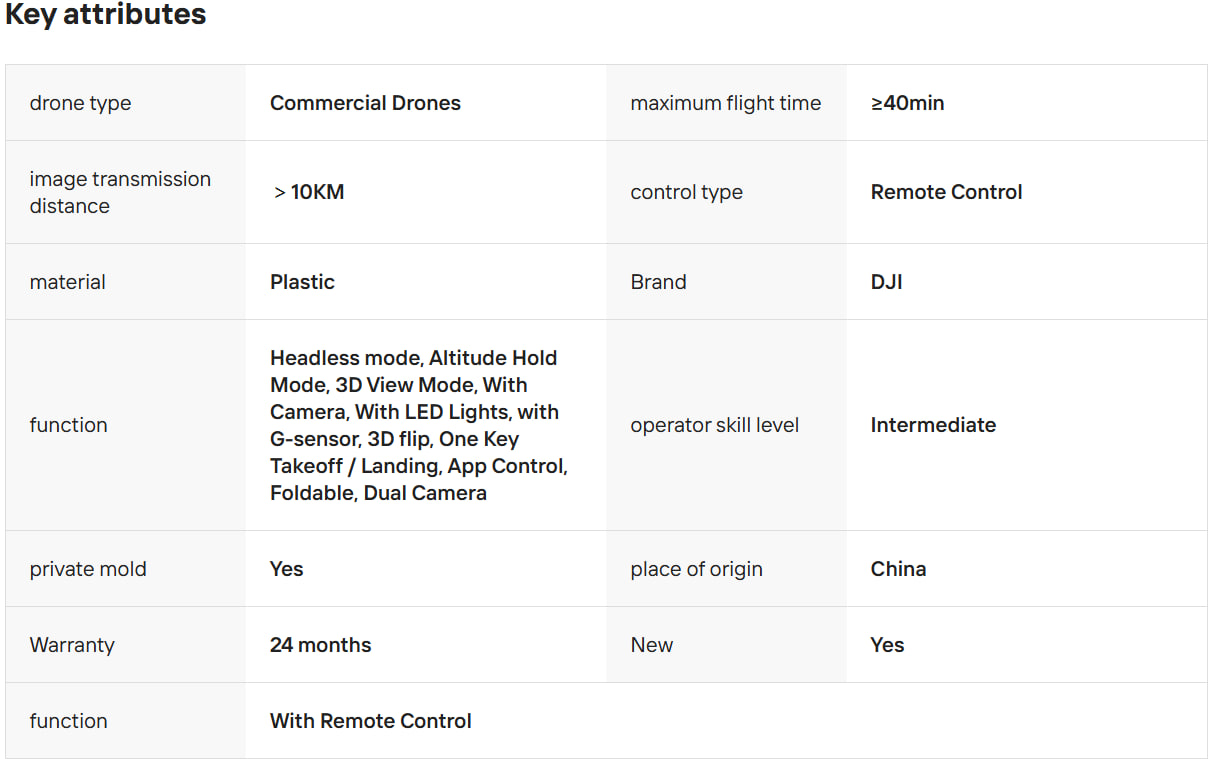Select the Remote Control value
Image resolution: width=1217 pixels, height=761 pixels.
(946, 192)
